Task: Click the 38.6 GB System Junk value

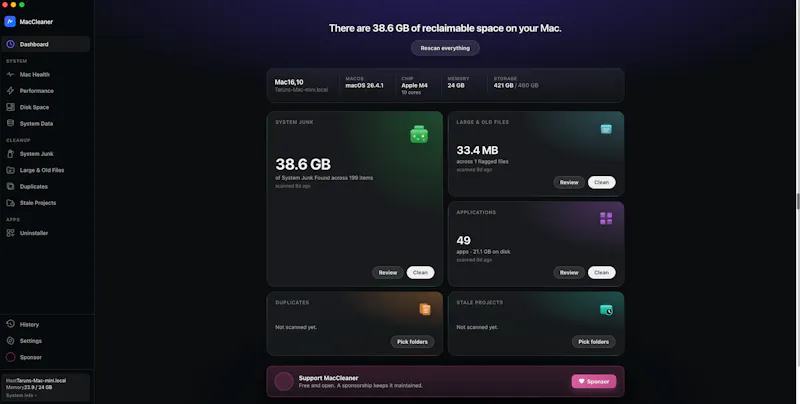Action: click(303, 164)
